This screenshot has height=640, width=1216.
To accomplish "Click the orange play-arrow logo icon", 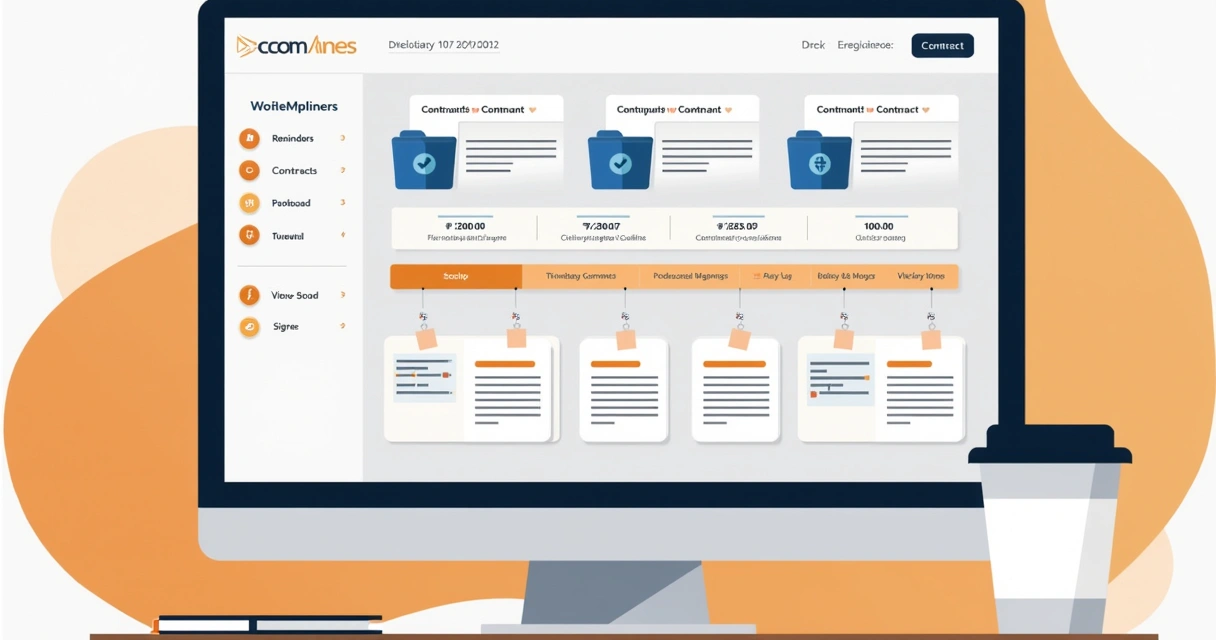I will point(246,46).
